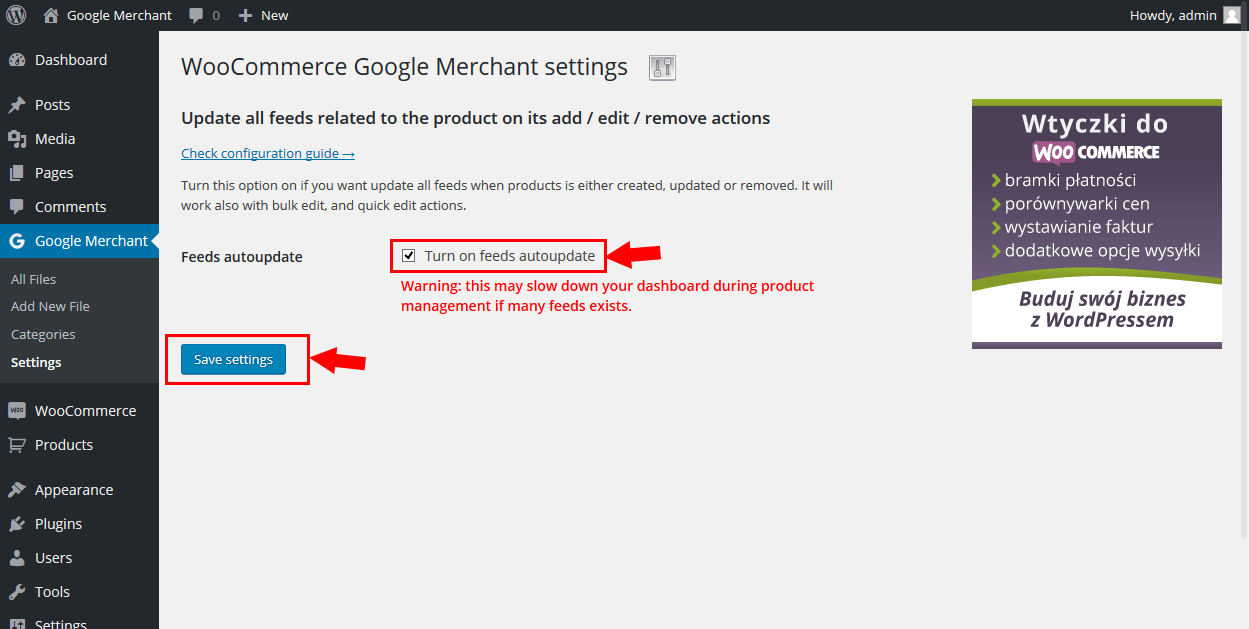Click the settings sliders icon beside page title
Viewport: 1249px width, 629px height.
(x=663, y=67)
